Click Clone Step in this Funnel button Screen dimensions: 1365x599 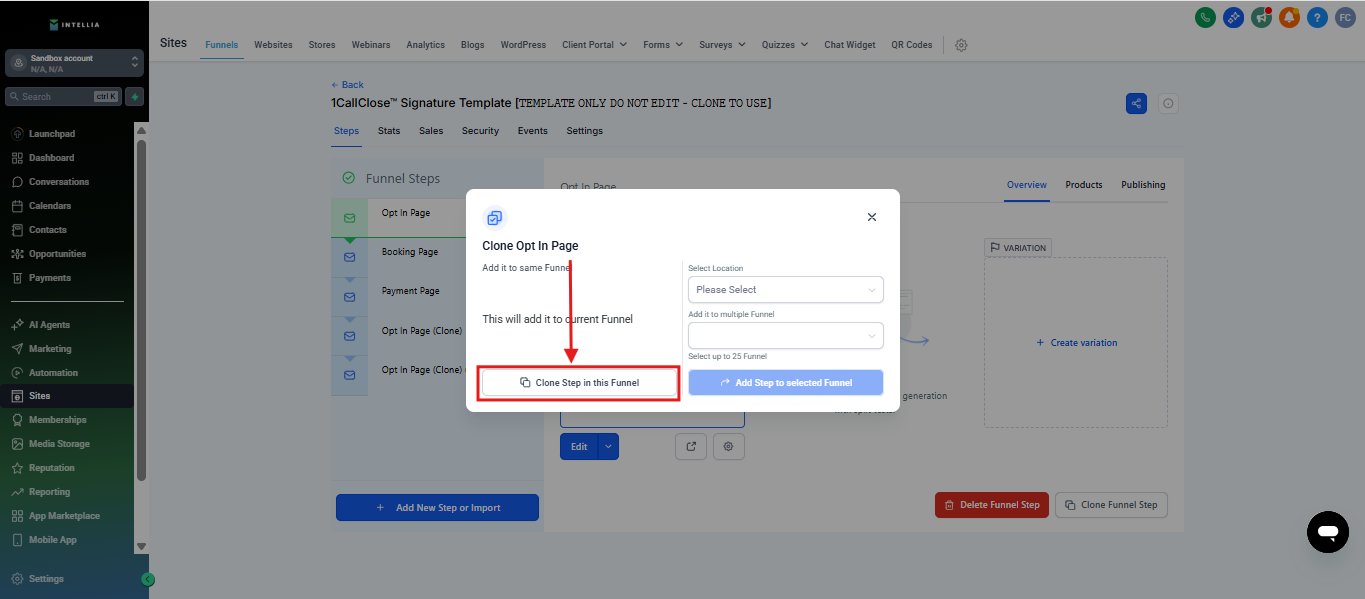(x=579, y=383)
